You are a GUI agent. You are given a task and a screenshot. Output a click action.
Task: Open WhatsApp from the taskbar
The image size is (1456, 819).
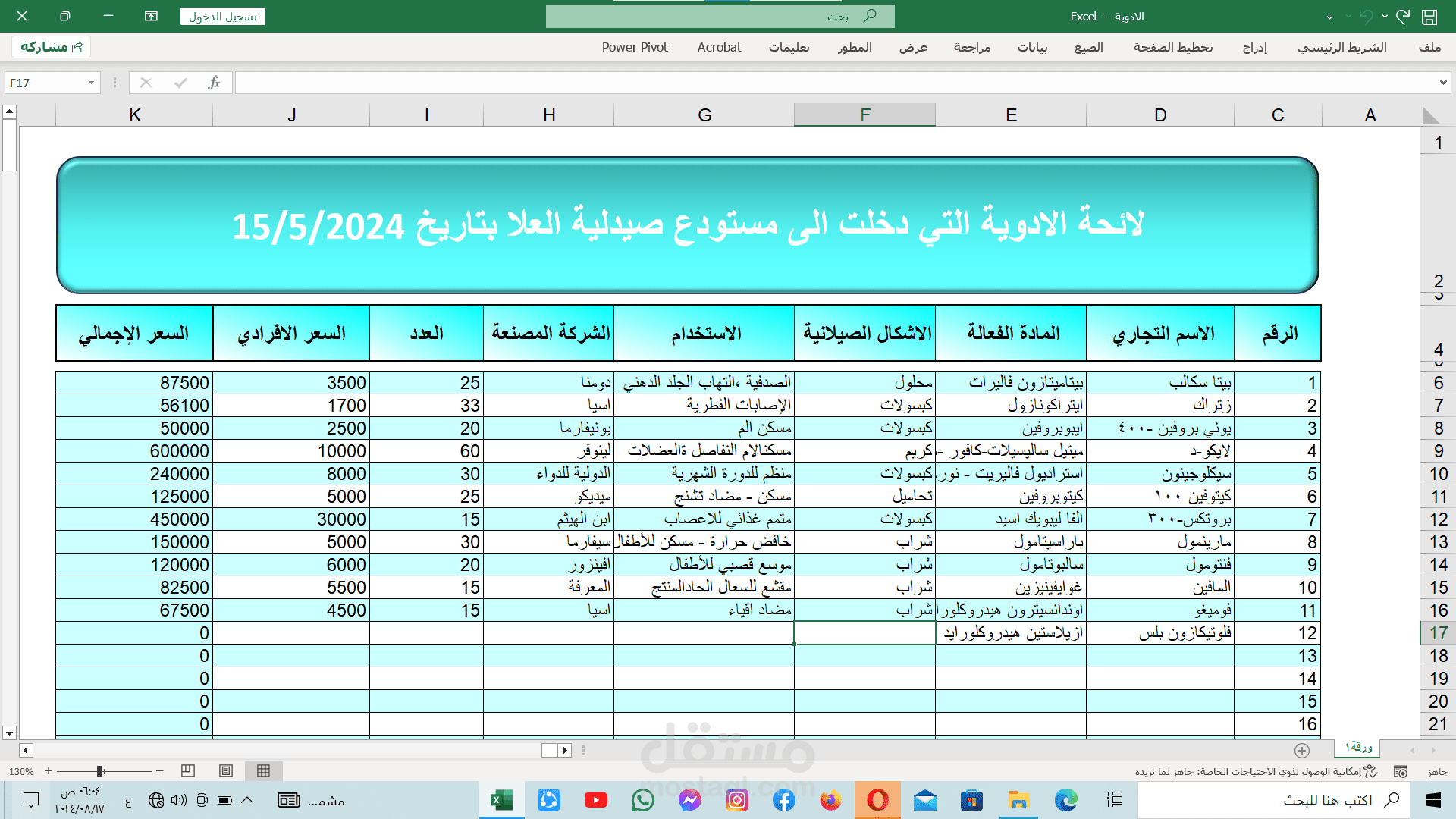(x=642, y=800)
